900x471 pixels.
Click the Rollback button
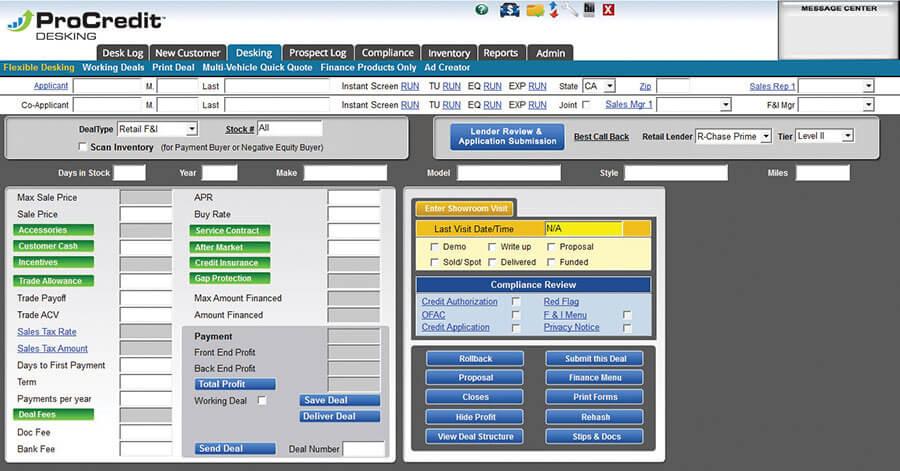pos(475,359)
